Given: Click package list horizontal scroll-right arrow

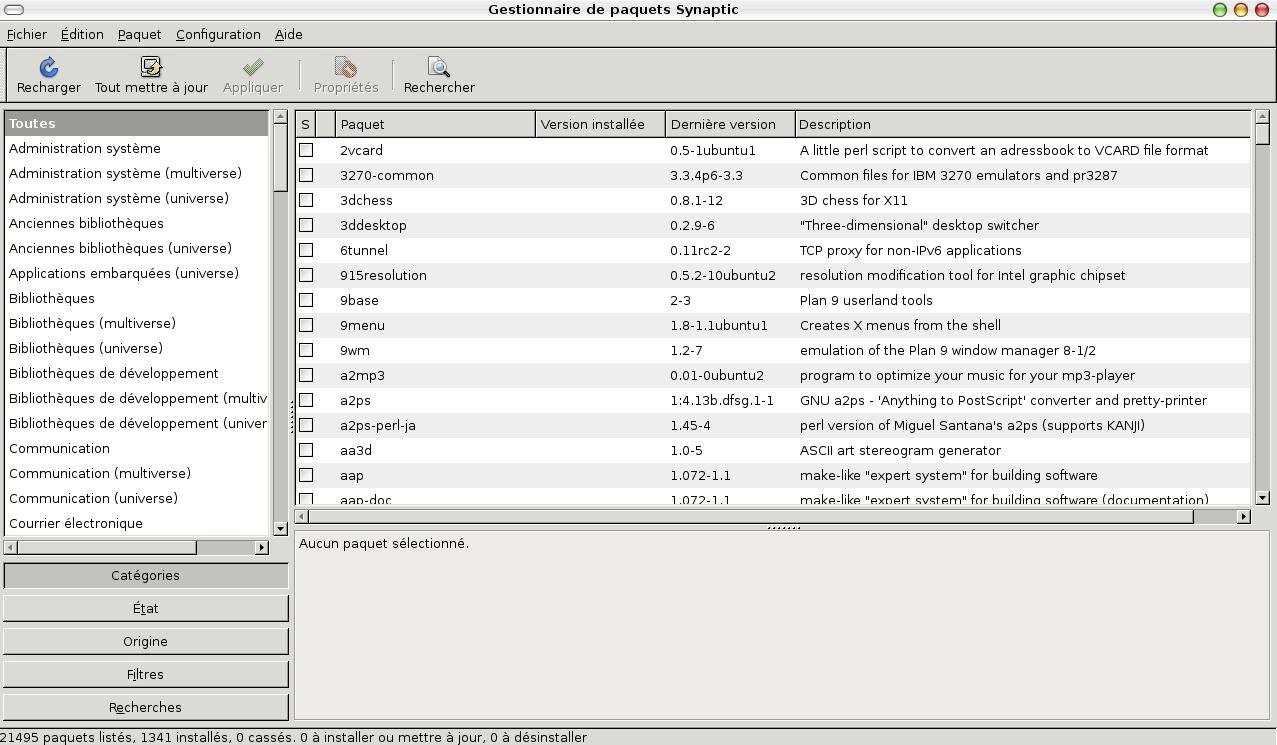Looking at the screenshot, I should point(1243,516).
